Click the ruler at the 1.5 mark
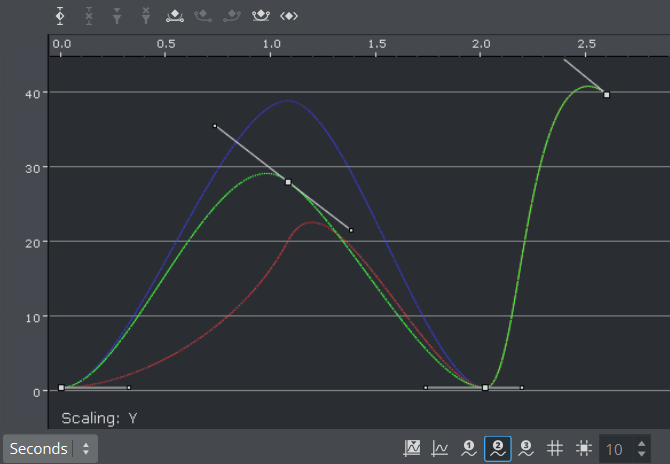 377,45
